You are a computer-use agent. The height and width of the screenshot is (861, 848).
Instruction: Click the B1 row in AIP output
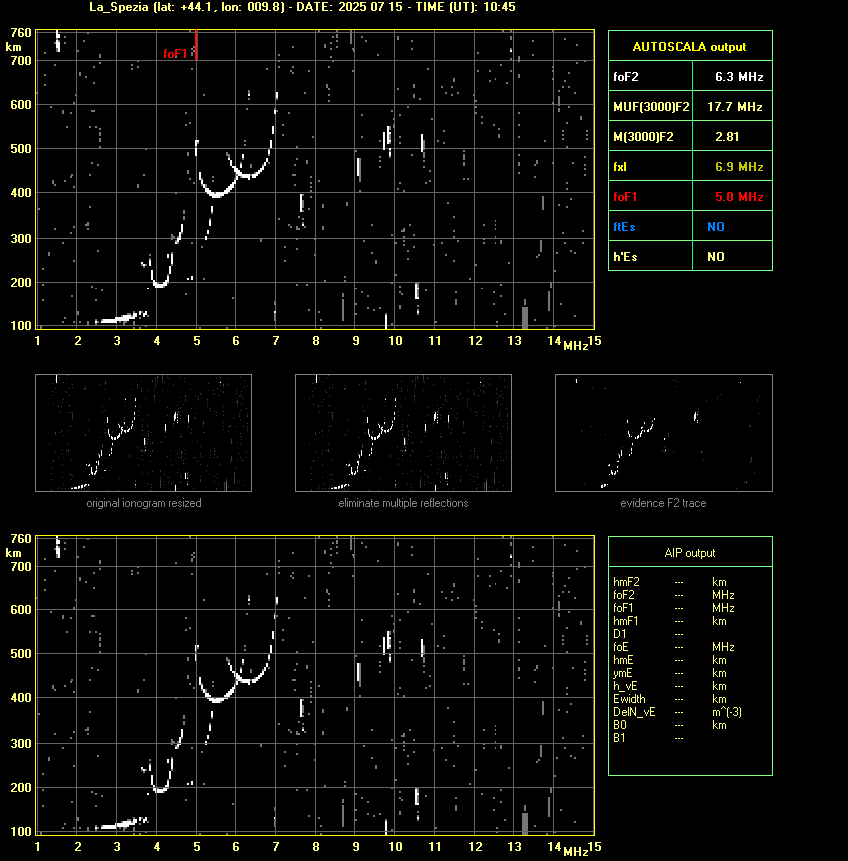coord(649,738)
